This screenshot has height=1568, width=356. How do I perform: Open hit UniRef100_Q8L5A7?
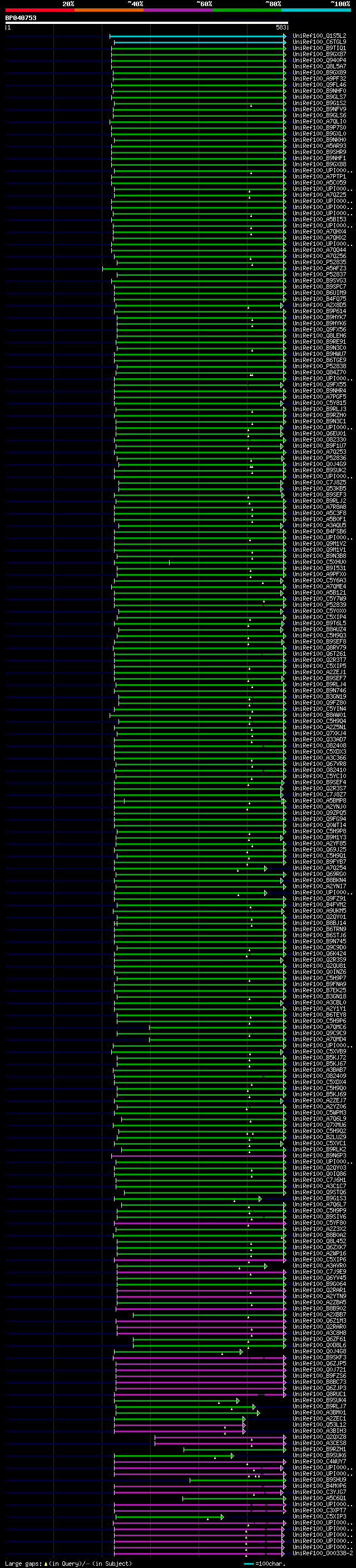click(x=319, y=66)
